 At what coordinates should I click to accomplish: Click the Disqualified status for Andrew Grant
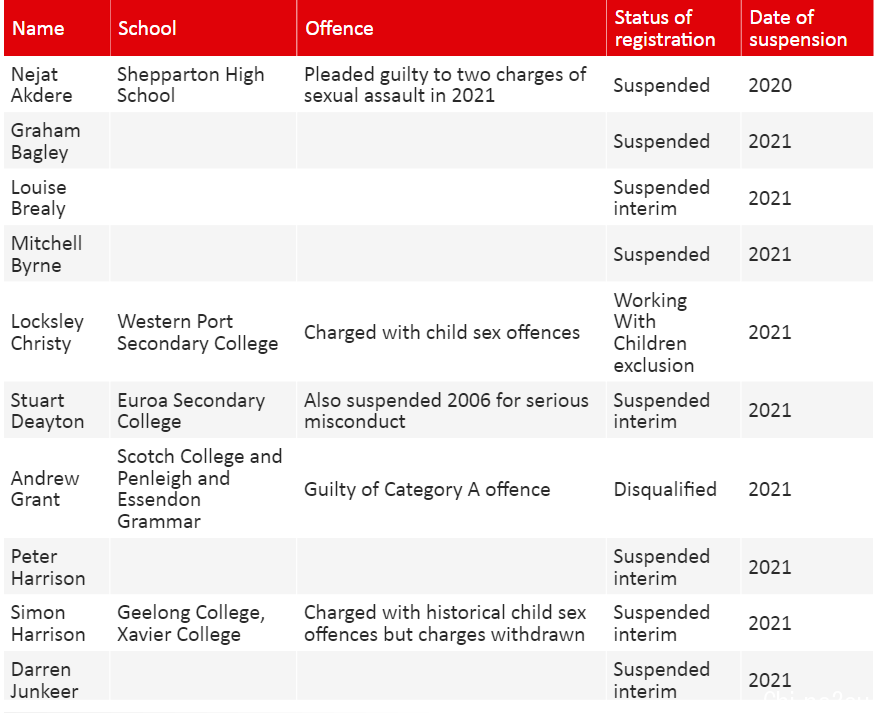point(665,489)
